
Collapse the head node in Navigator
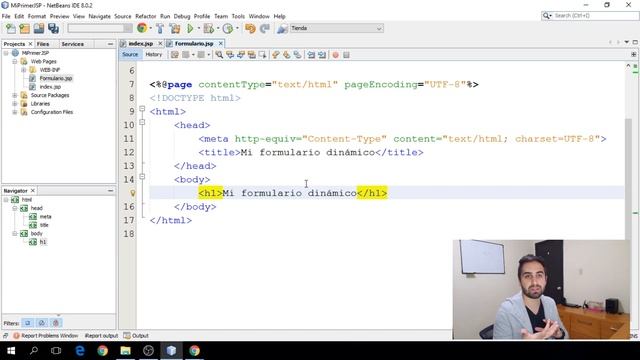coord(15,208)
